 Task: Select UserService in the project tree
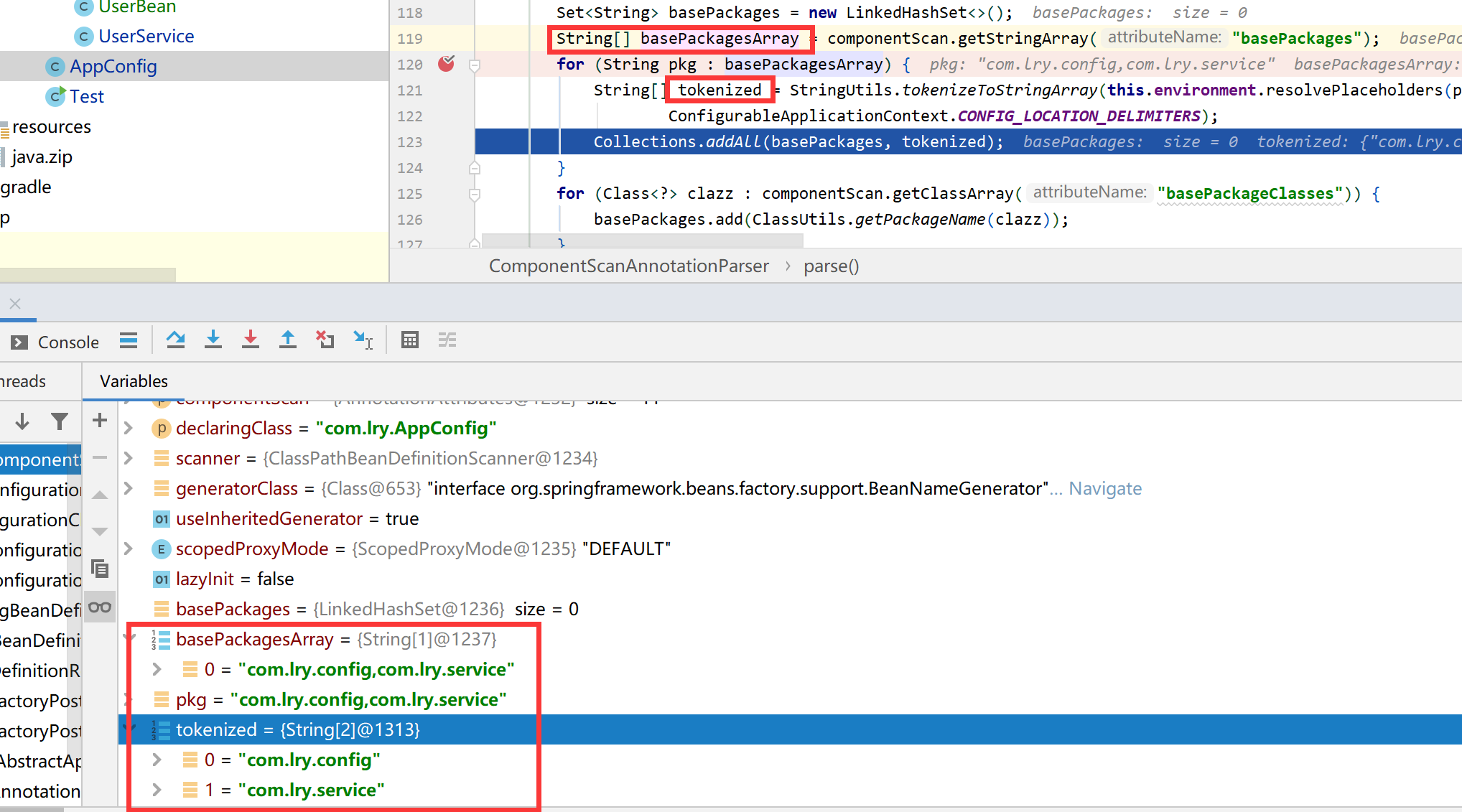[146, 36]
